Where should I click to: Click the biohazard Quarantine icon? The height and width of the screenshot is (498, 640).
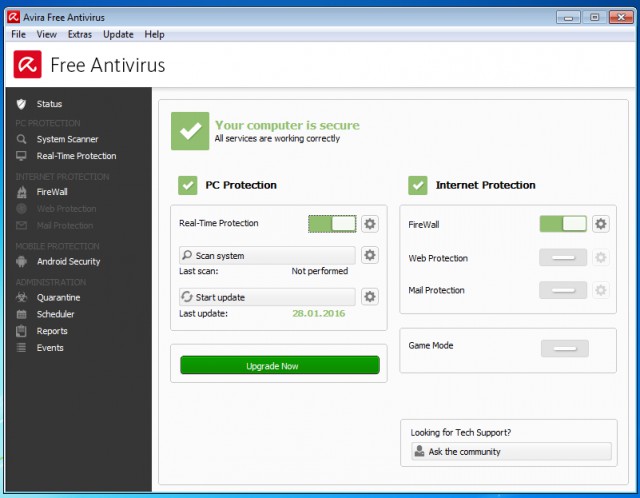coord(21,297)
